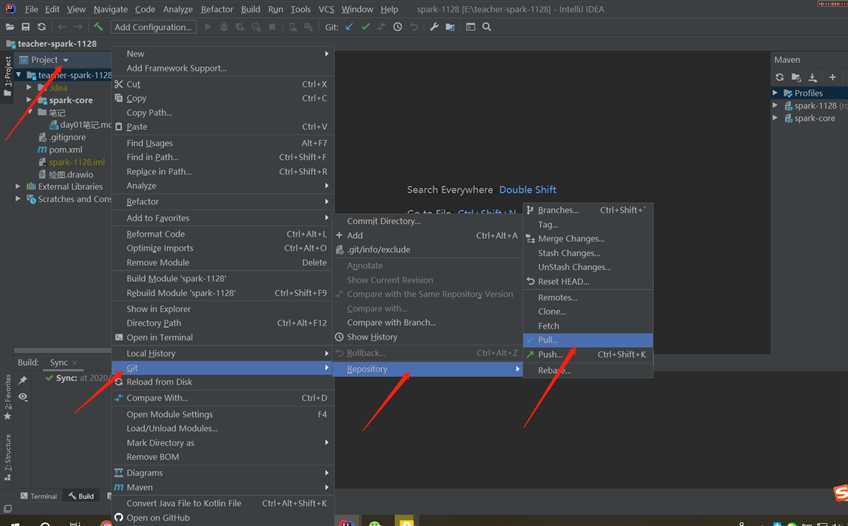Click teacher-spark-1128 breadcrumb
Screen dimensions: 848x526
(x=57, y=44)
